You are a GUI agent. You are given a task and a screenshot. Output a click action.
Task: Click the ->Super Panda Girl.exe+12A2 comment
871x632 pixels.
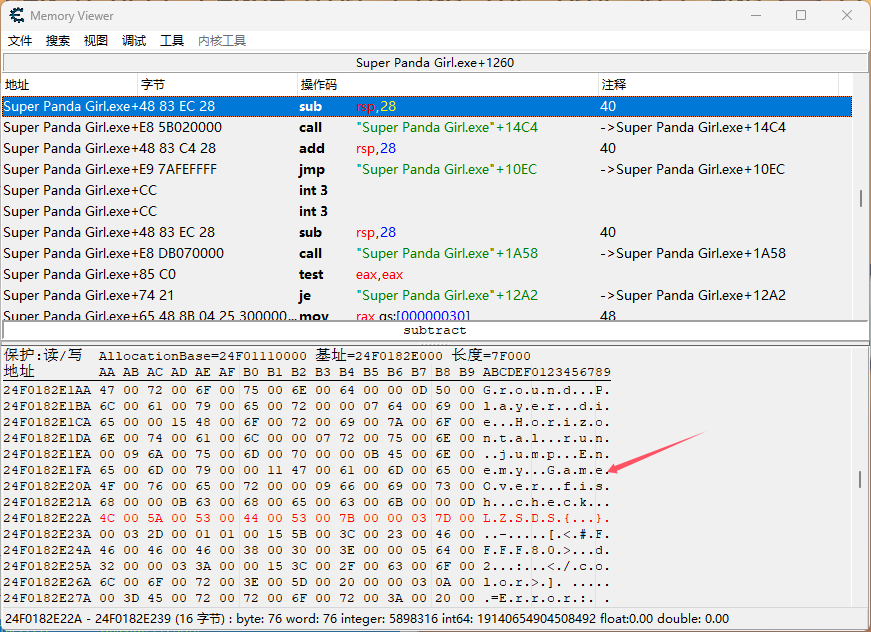point(693,295)
